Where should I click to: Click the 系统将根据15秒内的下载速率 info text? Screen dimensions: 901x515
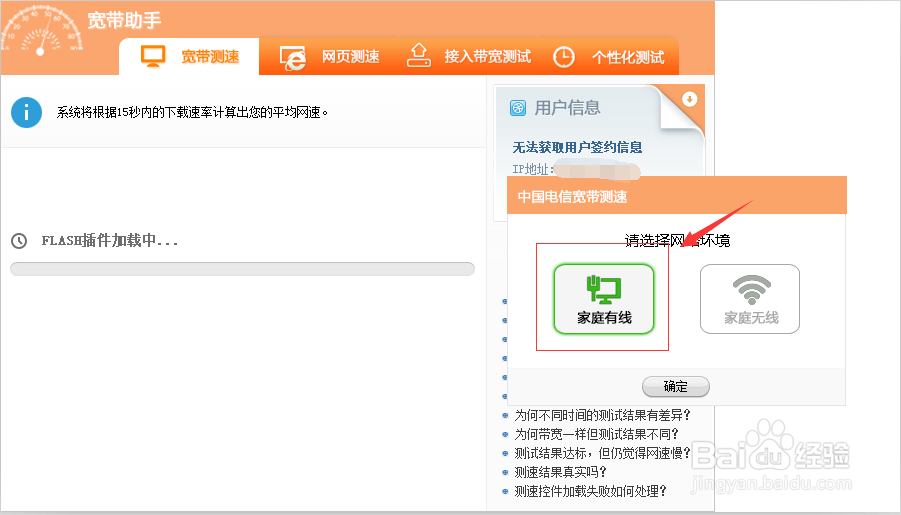(x=192, y=112)
